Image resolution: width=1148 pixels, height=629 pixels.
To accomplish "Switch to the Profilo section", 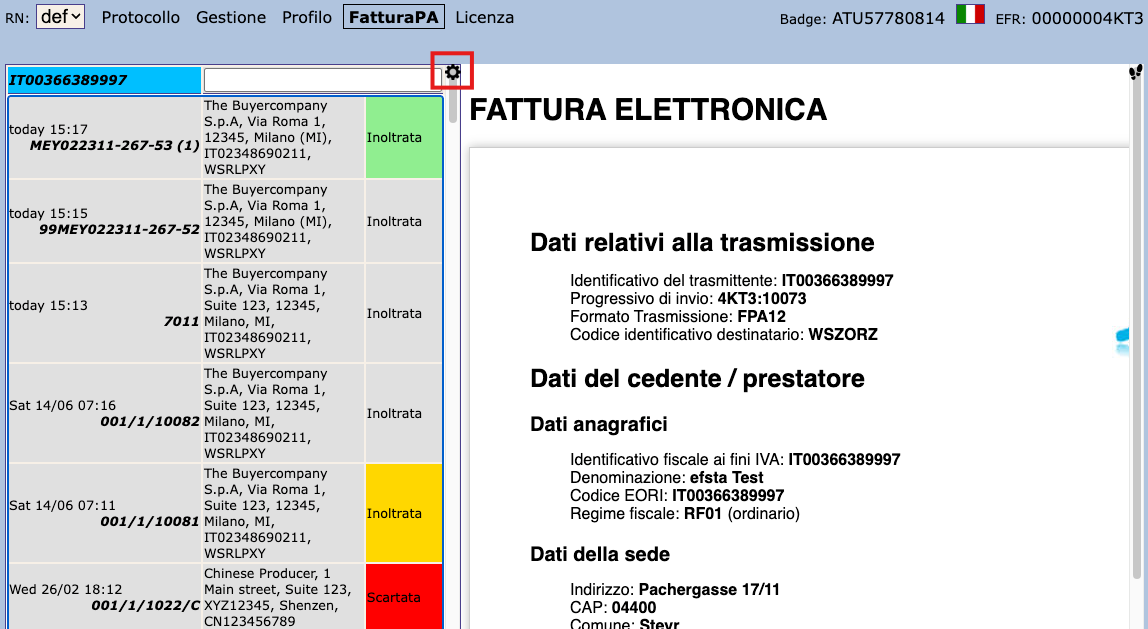I will [x=306, y=16].
